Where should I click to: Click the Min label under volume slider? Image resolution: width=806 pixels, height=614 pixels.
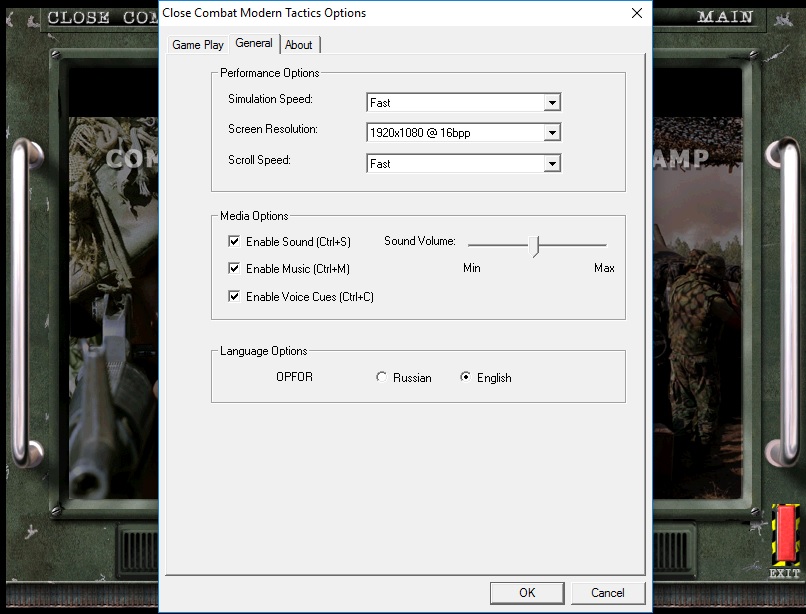click(x=471, y=268)
